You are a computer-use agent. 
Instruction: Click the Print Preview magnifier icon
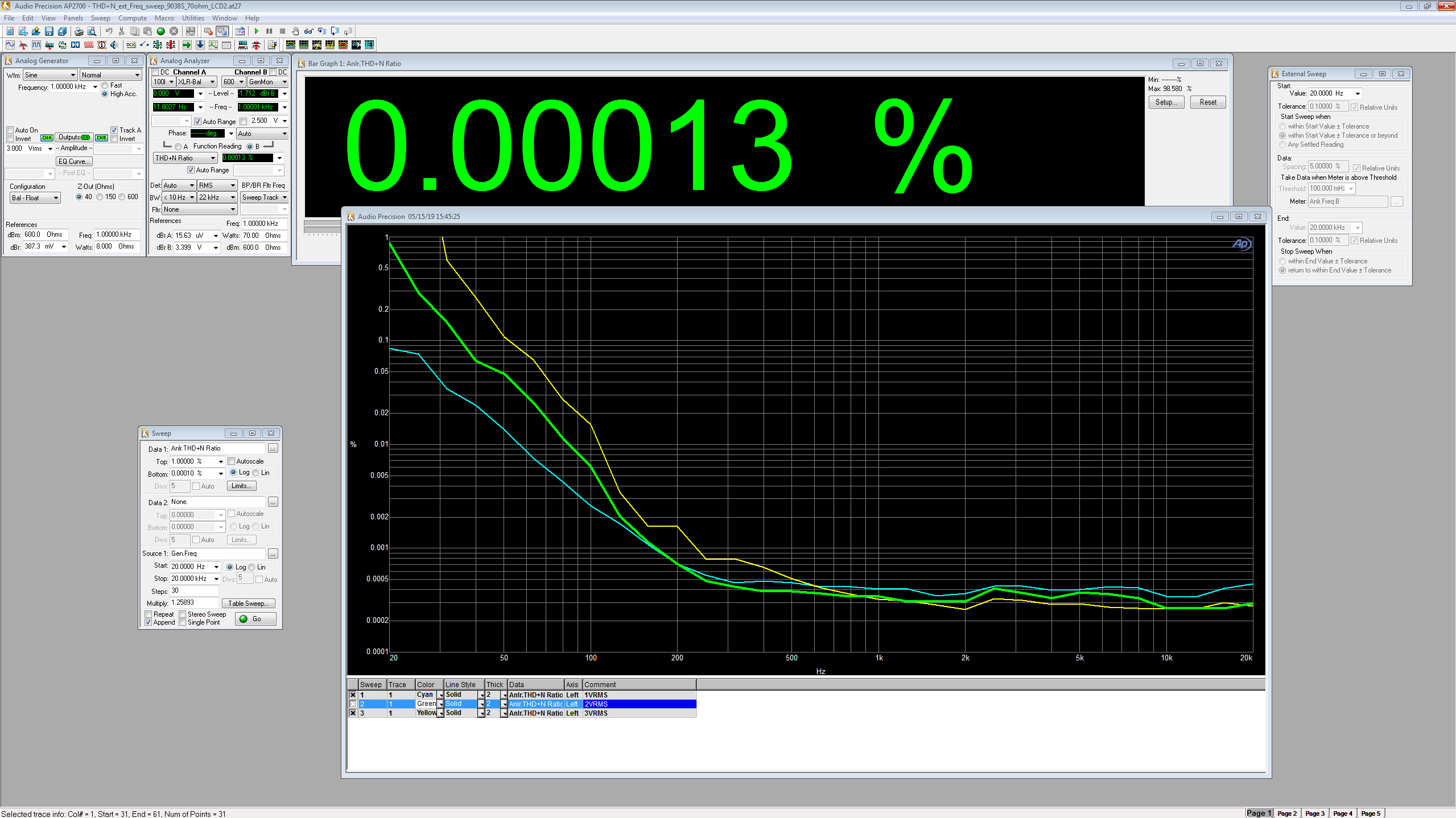[92, 31]
